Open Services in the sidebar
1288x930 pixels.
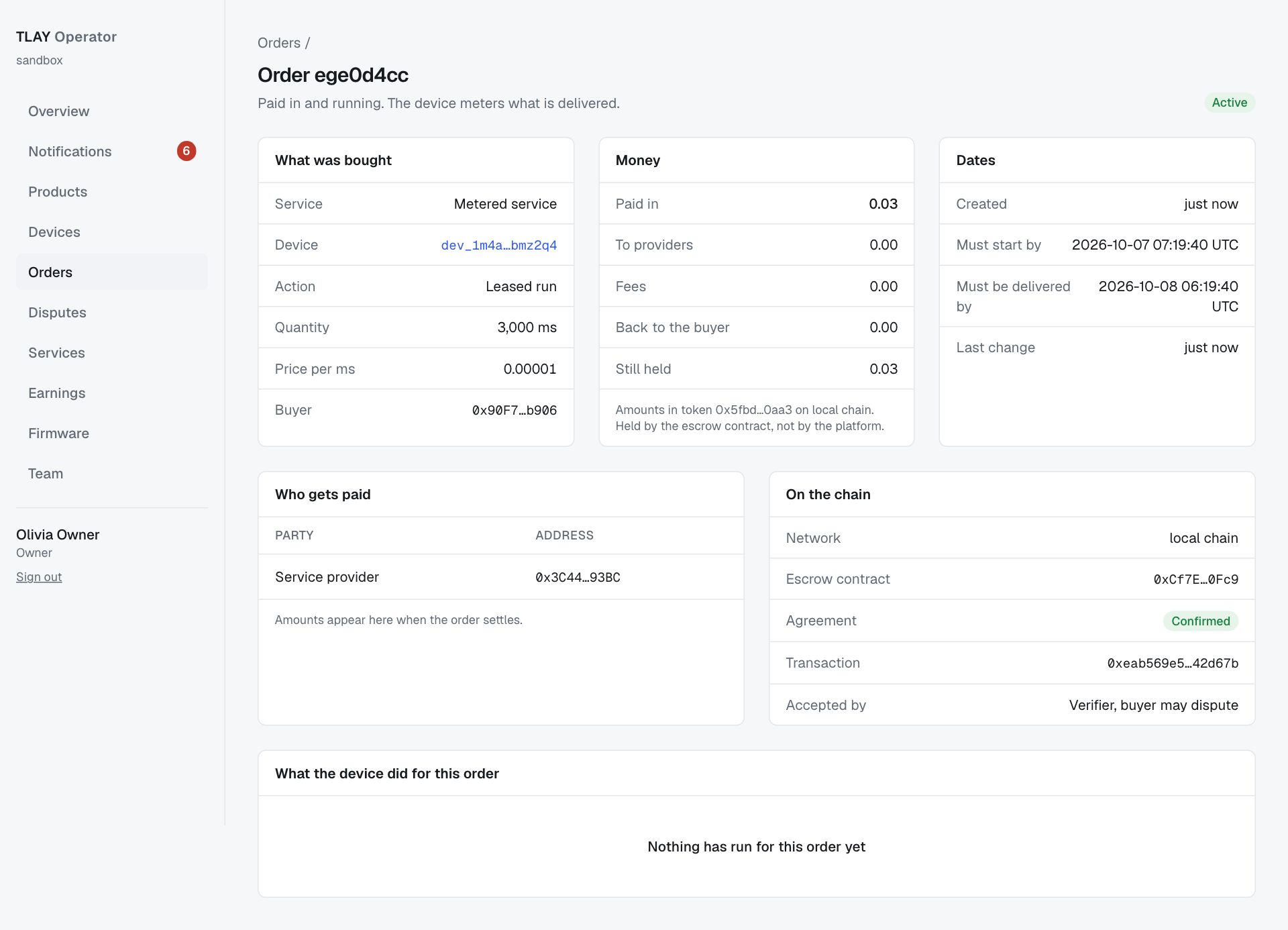click(112, 353)
